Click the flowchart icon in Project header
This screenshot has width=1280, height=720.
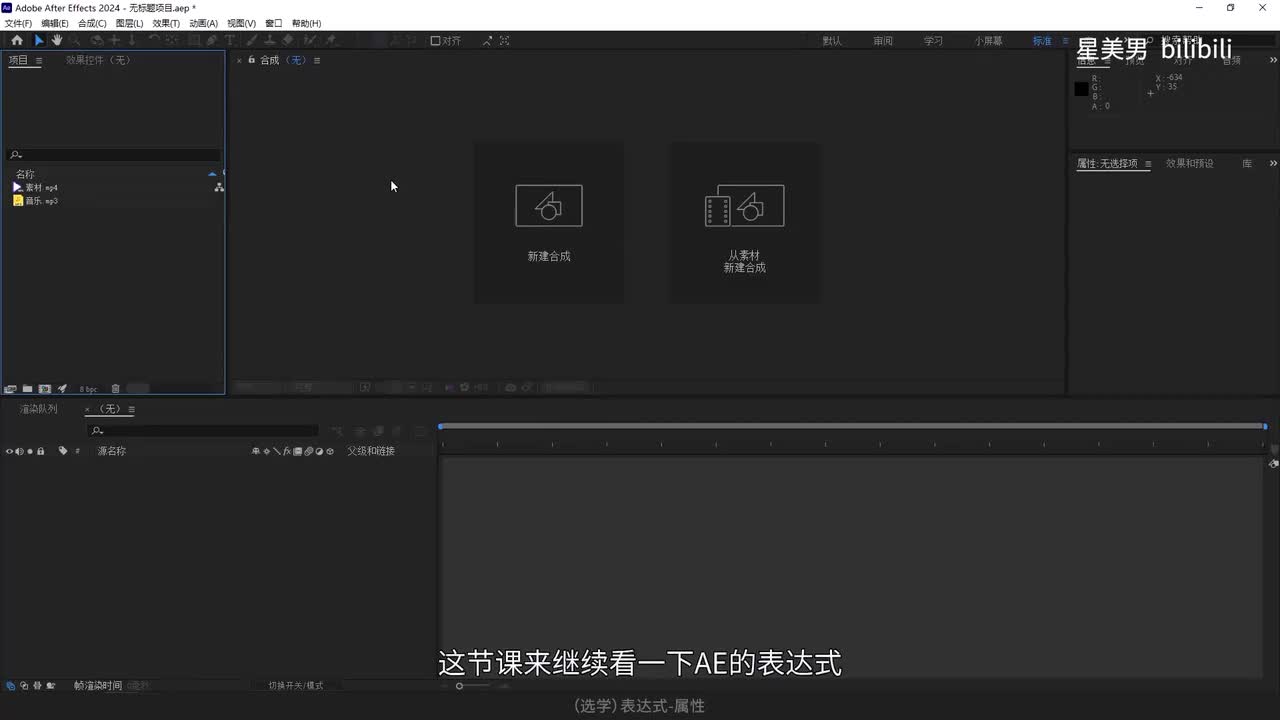(x=219, y=187)
